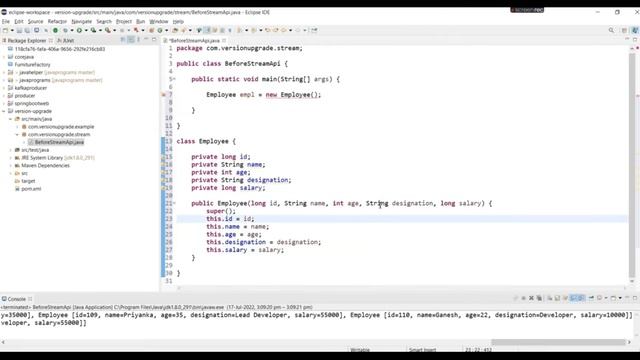Open the New Java Class dropdown arrow
Screen dimensions: 640x360
[x=166, y=30]
